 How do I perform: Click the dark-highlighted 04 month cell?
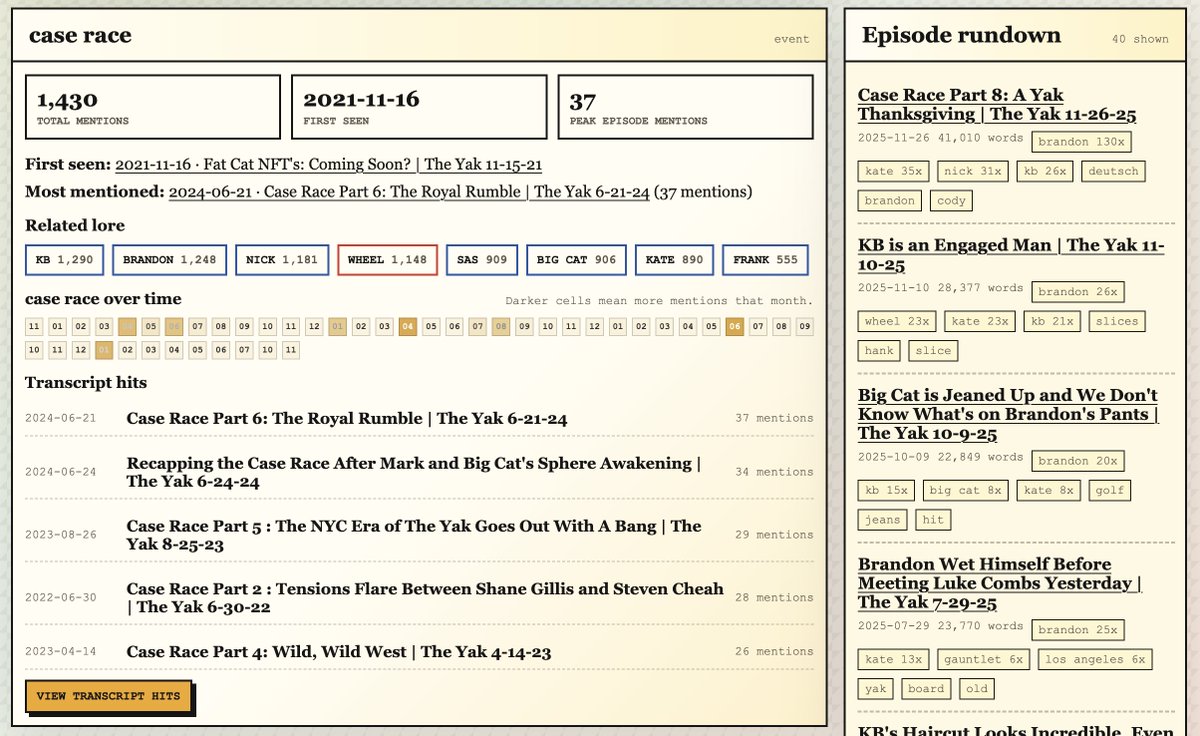[x=407, y=326]
